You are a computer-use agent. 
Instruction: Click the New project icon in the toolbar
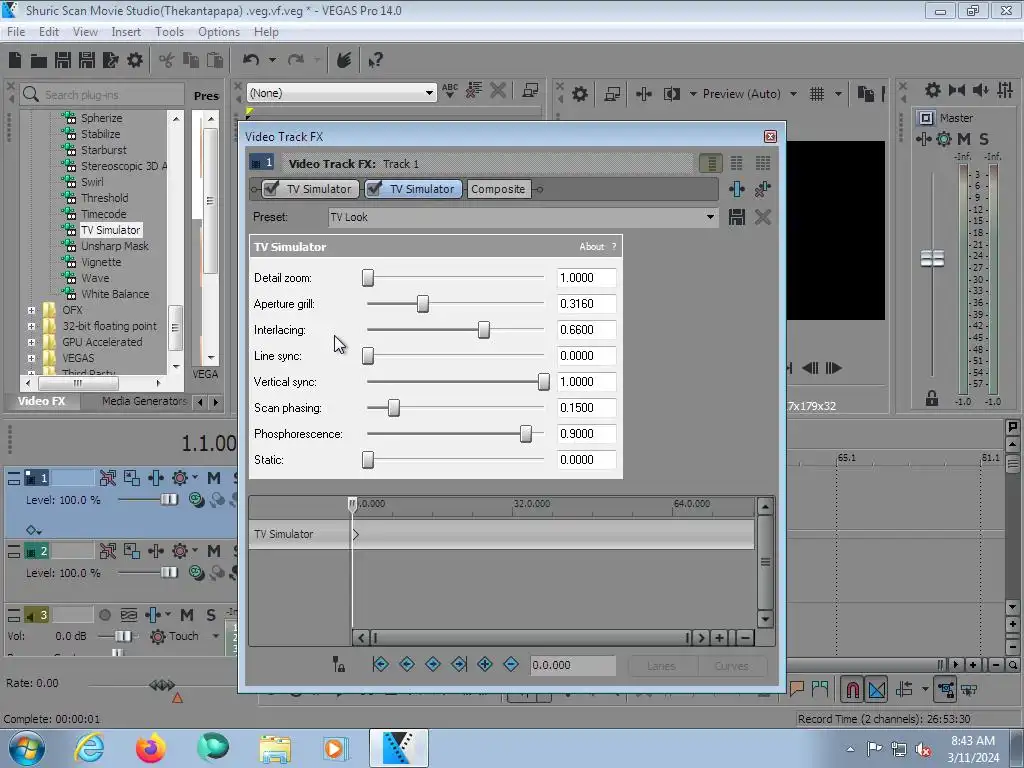[x=15, y=60]
